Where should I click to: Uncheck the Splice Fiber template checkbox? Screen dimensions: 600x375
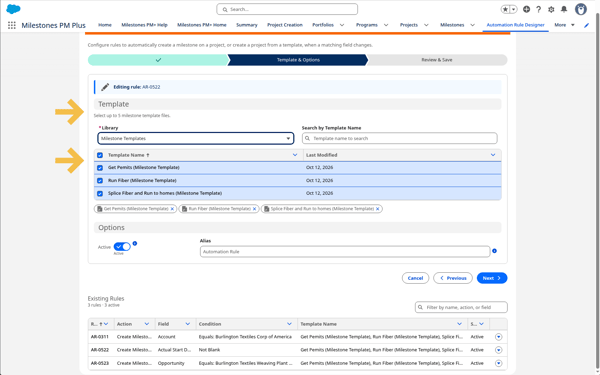(x=100, y=194)
